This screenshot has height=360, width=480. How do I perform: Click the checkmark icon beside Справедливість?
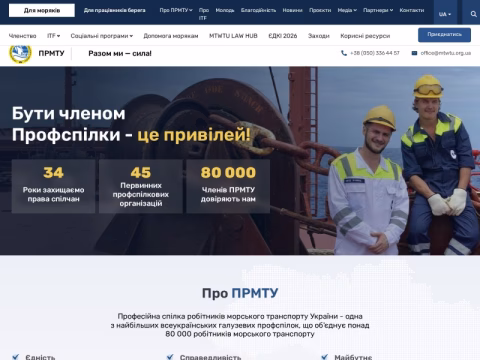[x=170, y=357]
